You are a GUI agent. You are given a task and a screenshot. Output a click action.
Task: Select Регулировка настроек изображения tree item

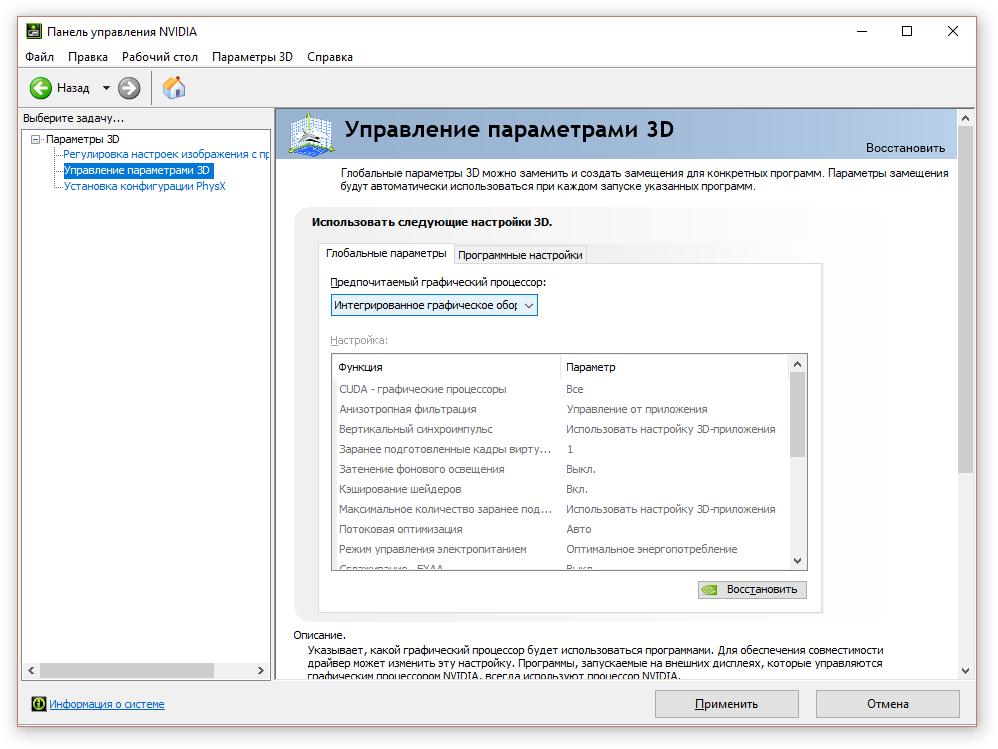(x=165, y=154)
